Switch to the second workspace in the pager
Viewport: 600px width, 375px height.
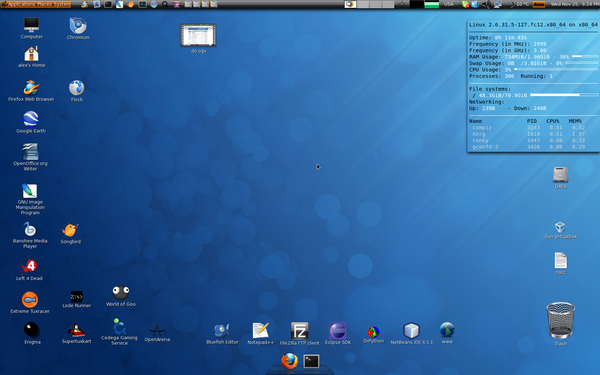(x=363, y=5)
